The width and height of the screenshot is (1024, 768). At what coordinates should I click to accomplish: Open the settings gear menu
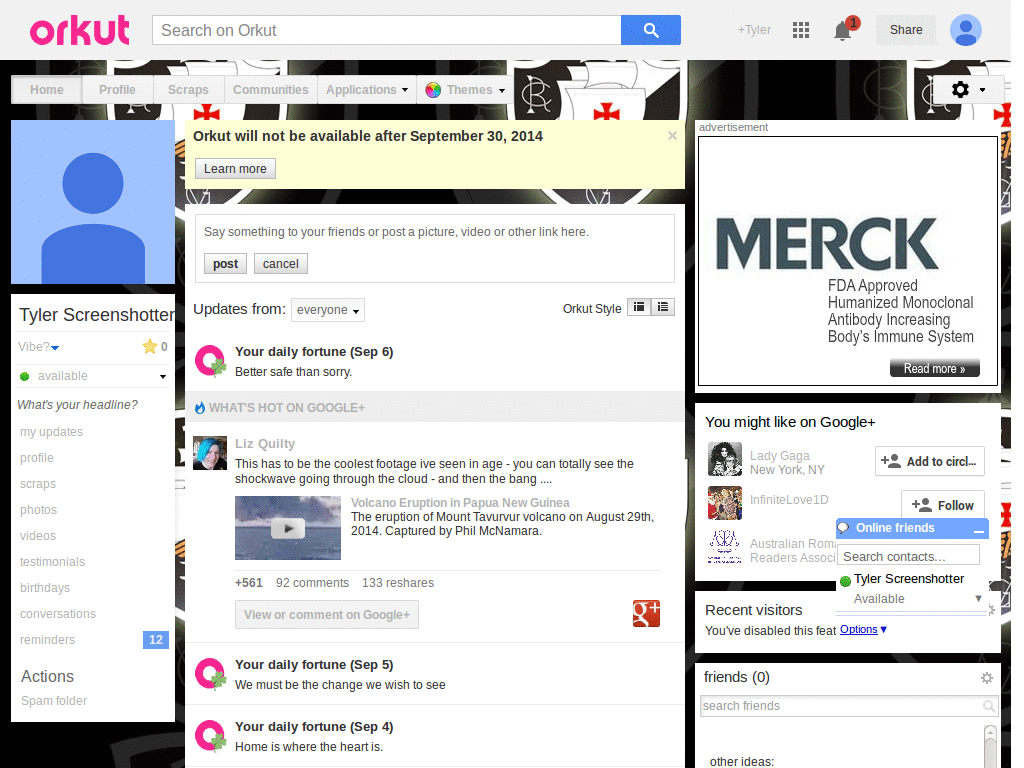968,89
